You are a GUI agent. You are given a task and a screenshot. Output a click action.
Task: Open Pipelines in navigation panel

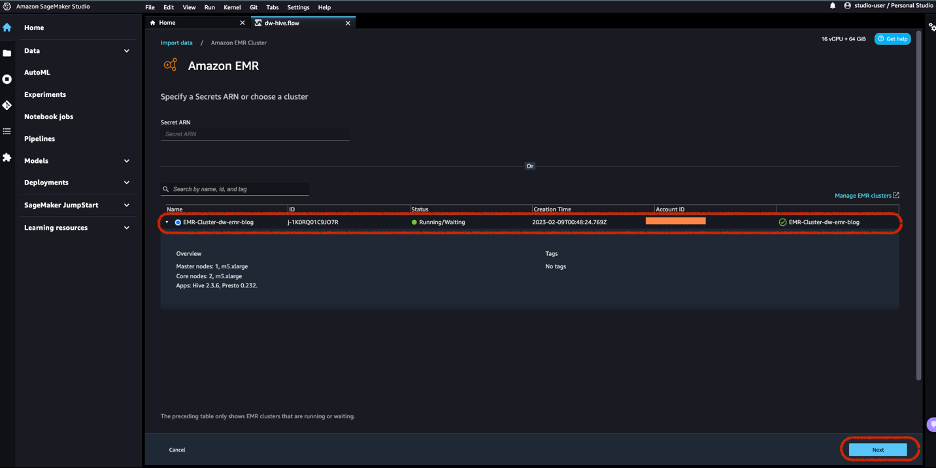[x=39, y=138]
